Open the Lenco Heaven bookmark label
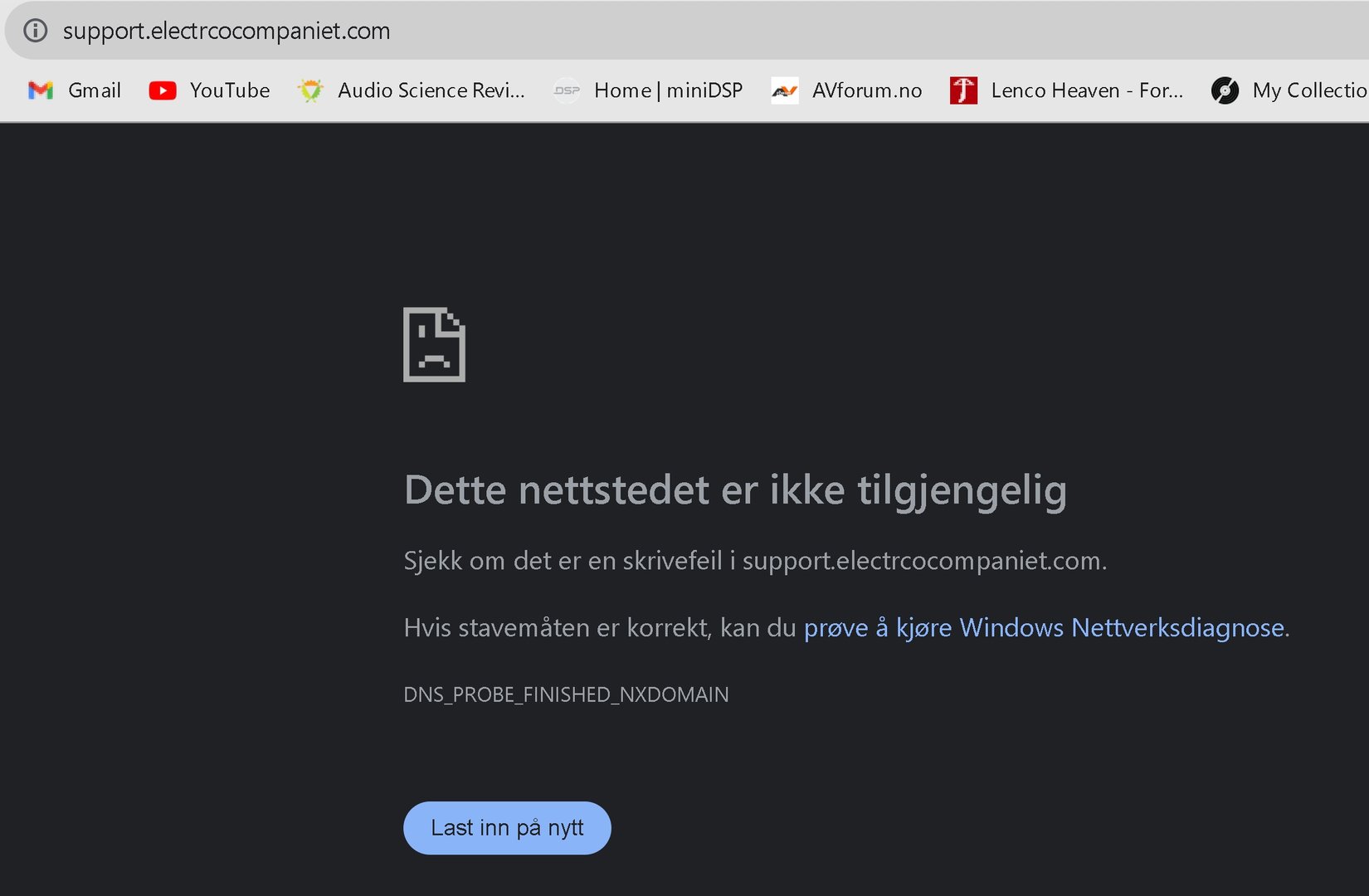 click(1087, 90)
